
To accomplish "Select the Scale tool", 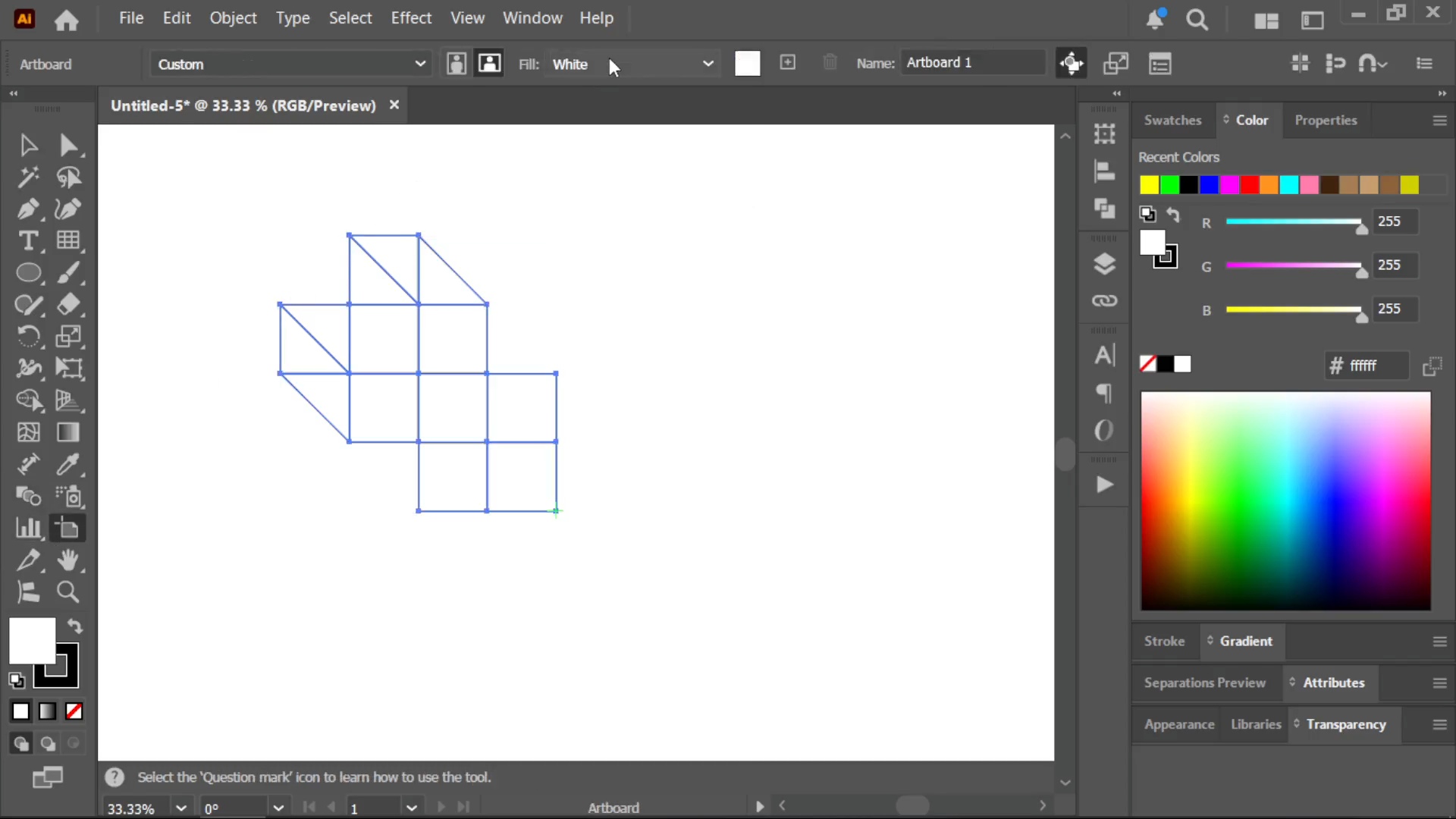I will pos(68,336).
